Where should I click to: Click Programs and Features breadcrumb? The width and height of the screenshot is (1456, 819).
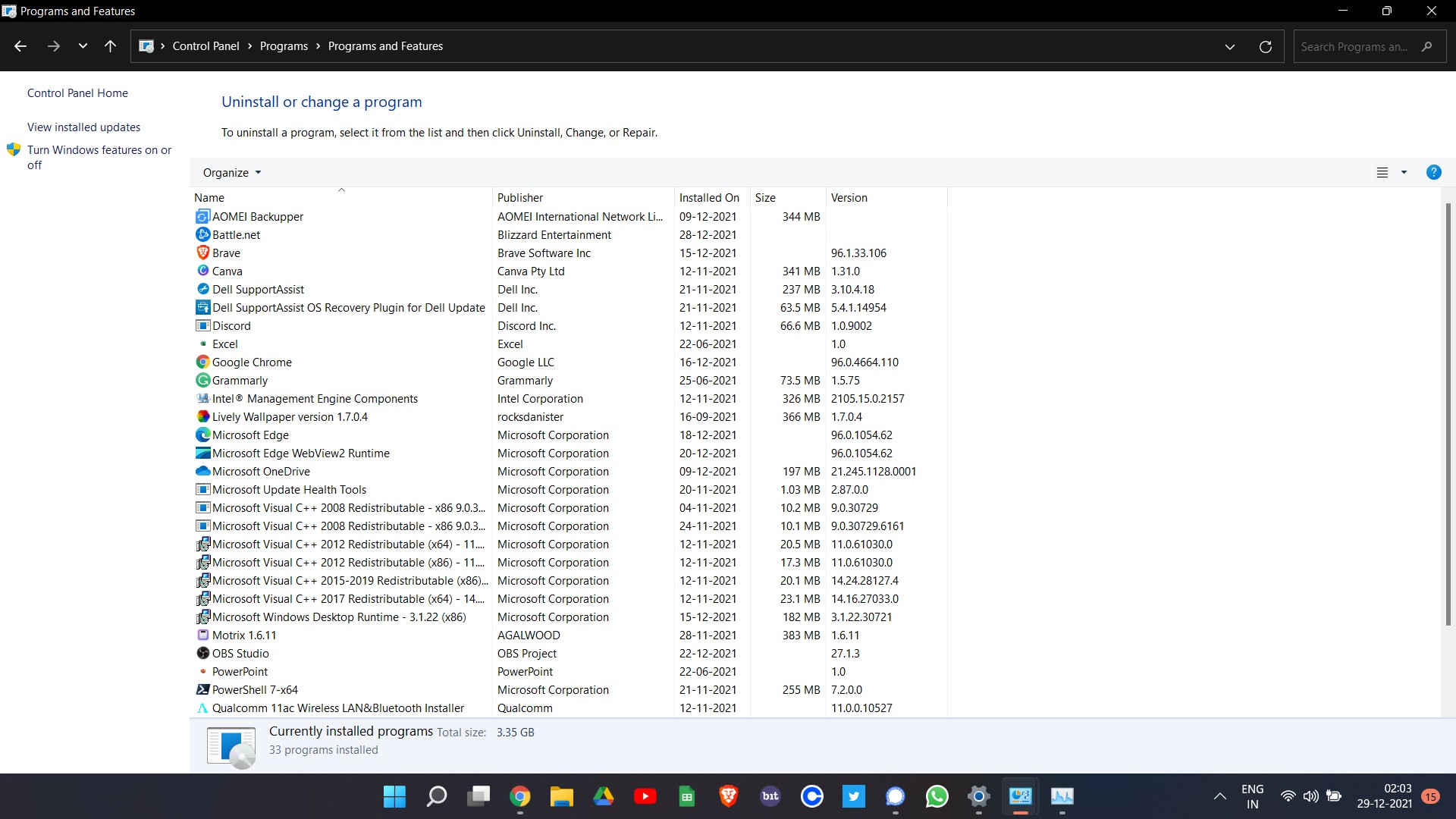click(385, 46)
